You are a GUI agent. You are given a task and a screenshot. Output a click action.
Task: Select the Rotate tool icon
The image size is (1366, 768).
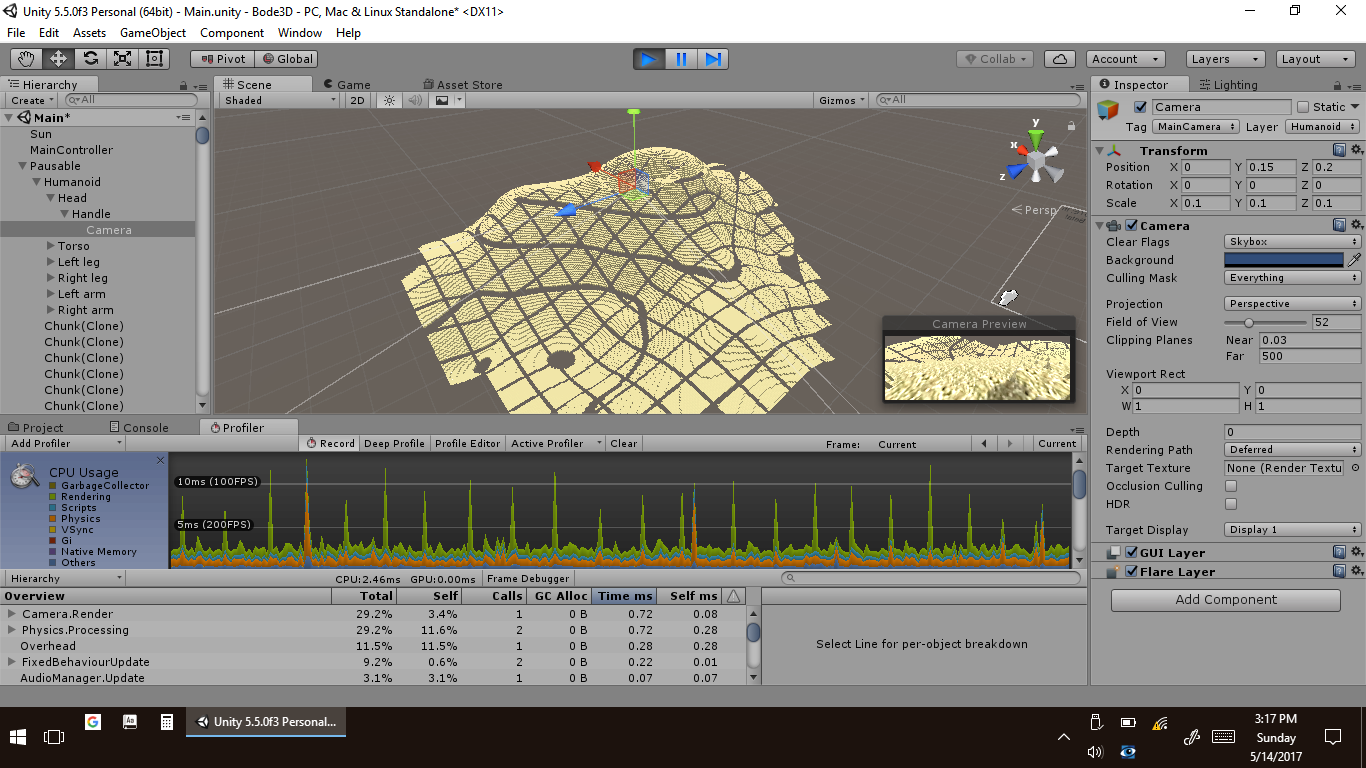pos(90,59)
